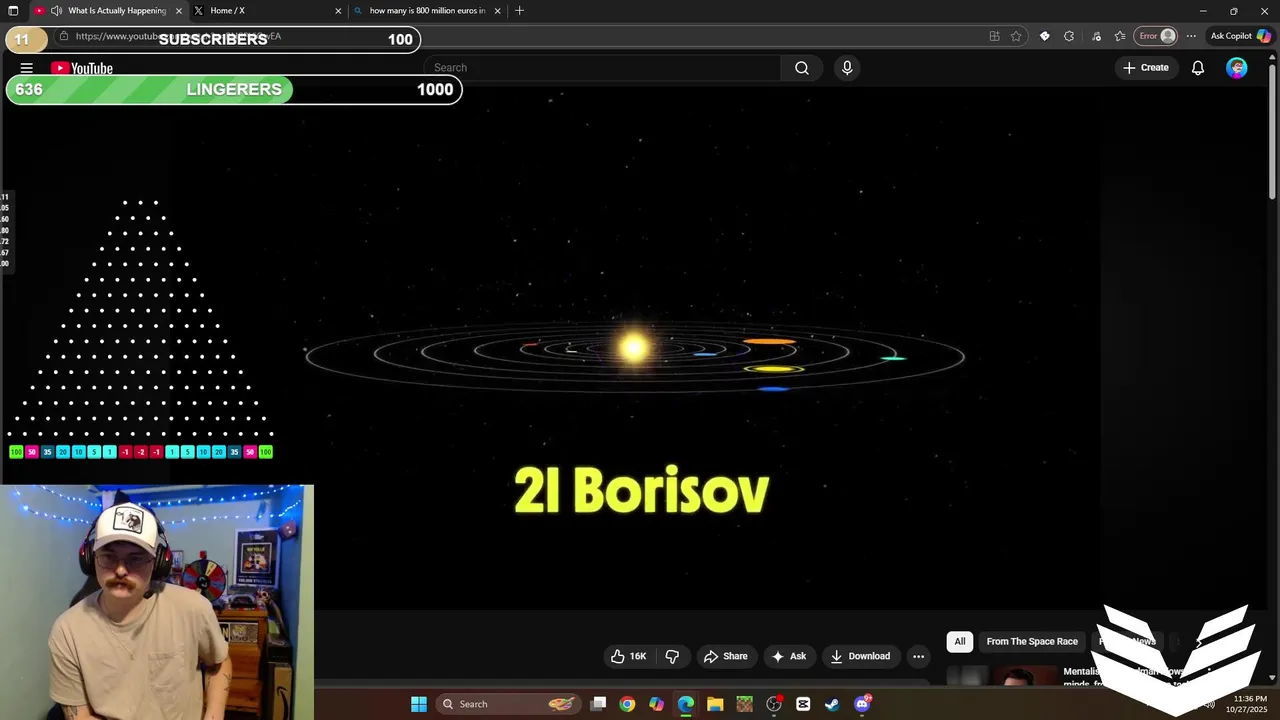Image resolution: width=1280 pixels, height=720 pixels.
Task: Open the YouTube guide hamburger menu
Action: tap(27, 68)
